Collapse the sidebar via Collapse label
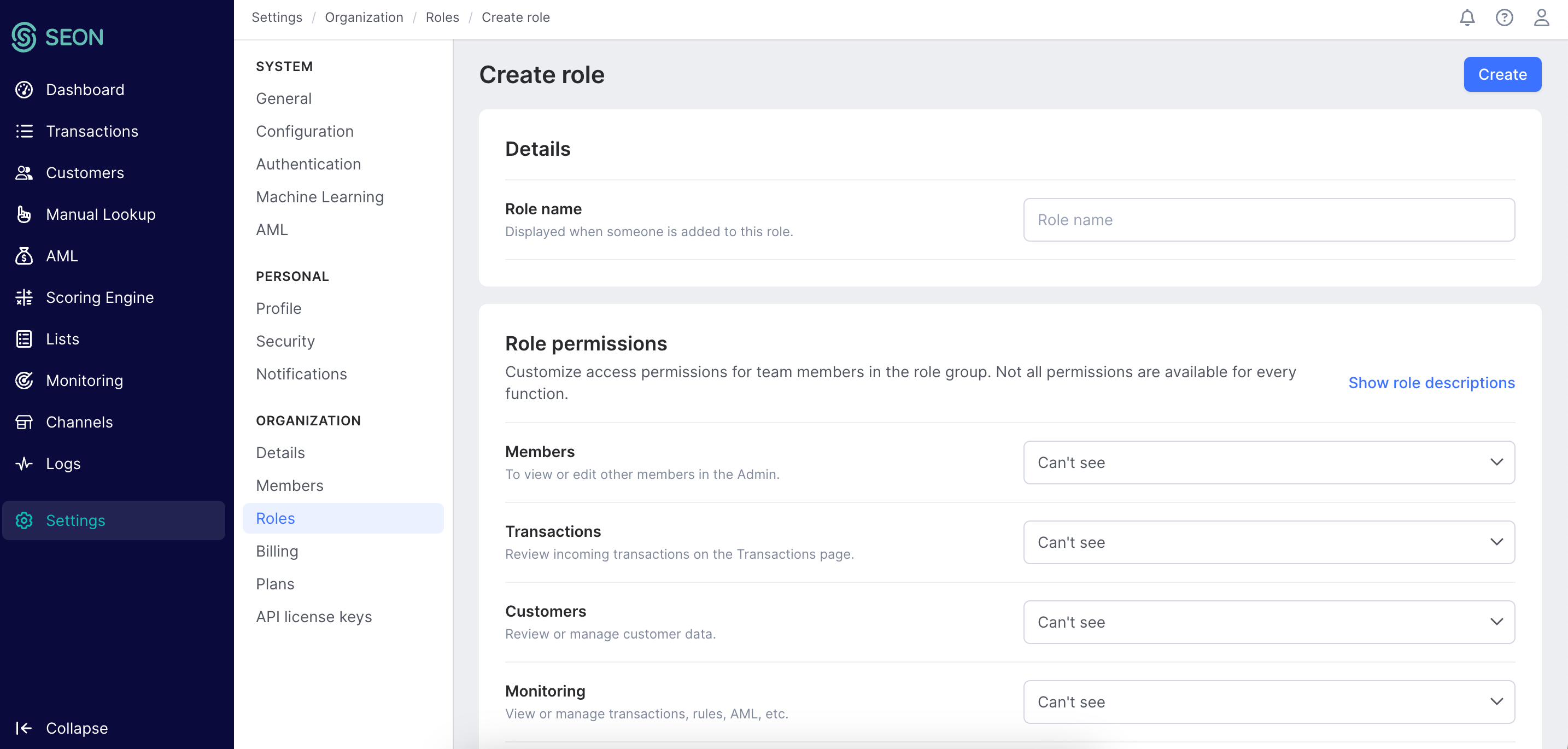 (x=77, y=728)
